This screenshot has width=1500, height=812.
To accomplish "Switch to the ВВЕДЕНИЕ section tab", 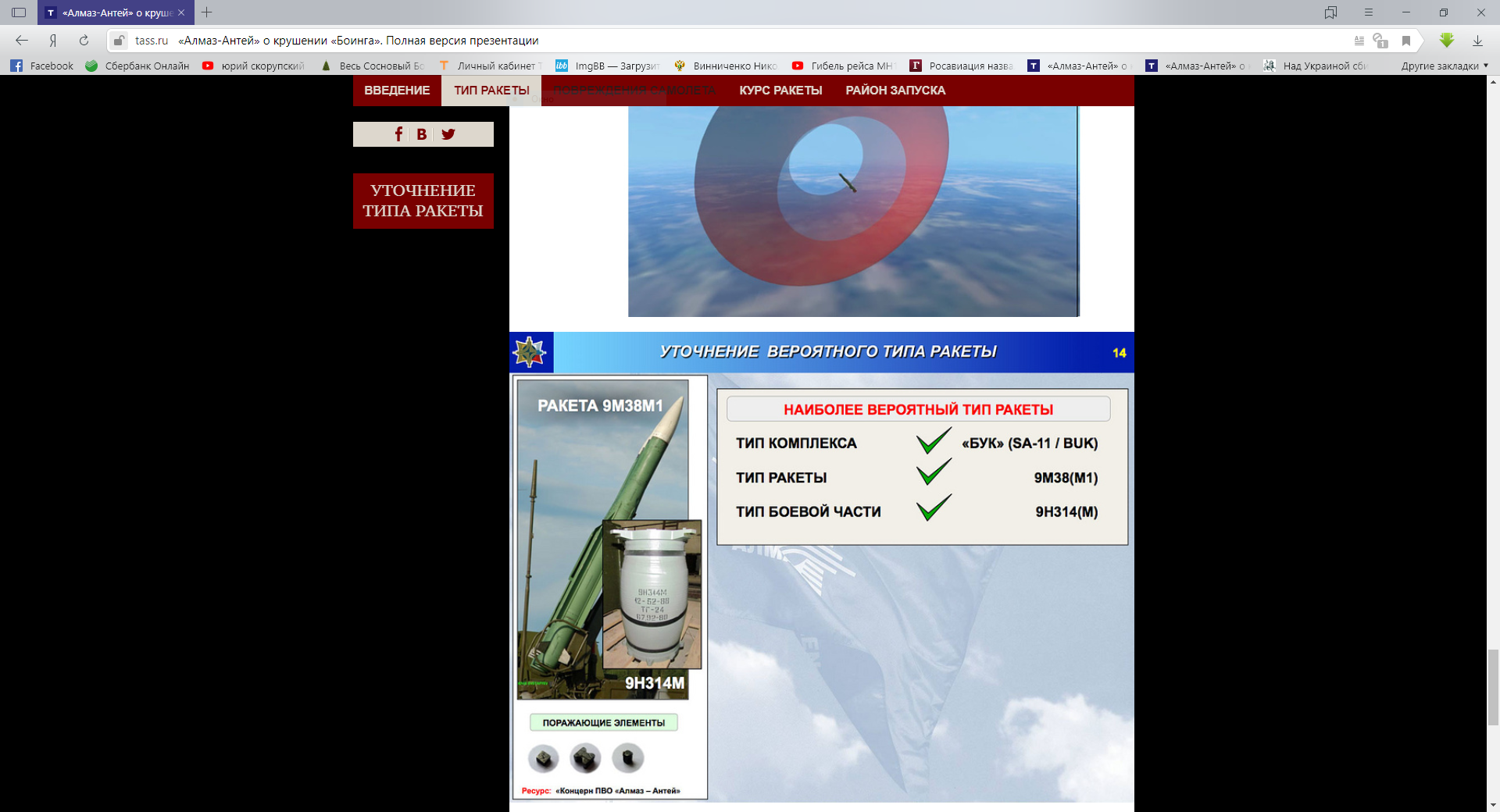I will tap(397, 91).
